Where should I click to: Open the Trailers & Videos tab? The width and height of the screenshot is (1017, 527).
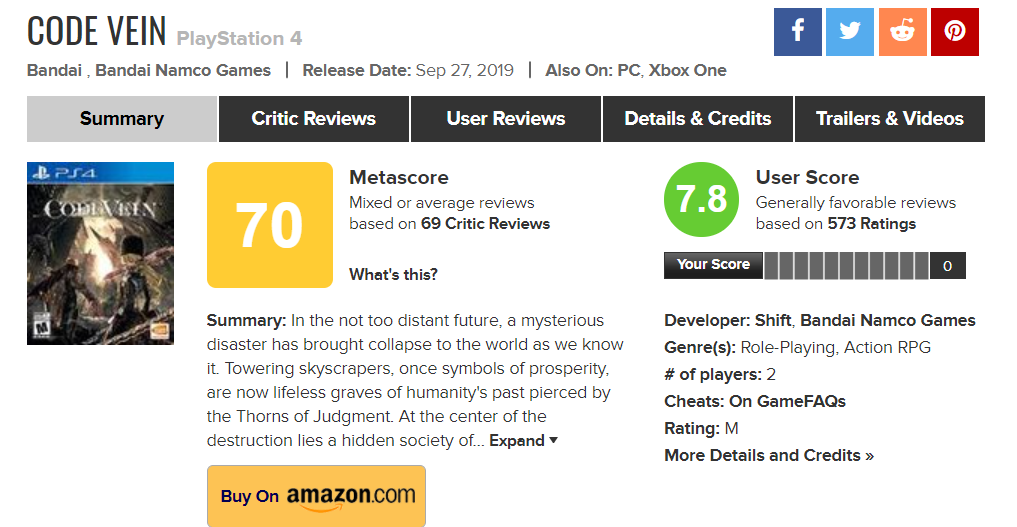pyautogui.click(x=889, y=119)
